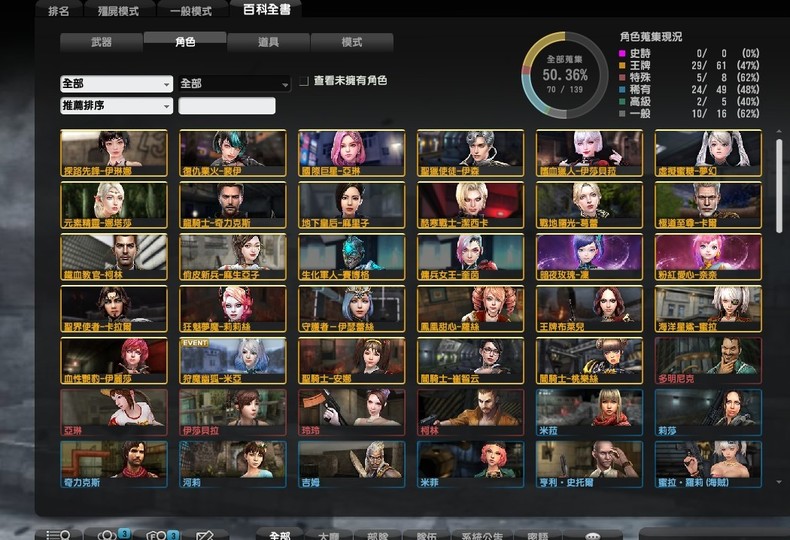Tick the 查看未擁有角色 checkbox
Viewport: 790px width, 540px height.
click(x=304, y=81)
